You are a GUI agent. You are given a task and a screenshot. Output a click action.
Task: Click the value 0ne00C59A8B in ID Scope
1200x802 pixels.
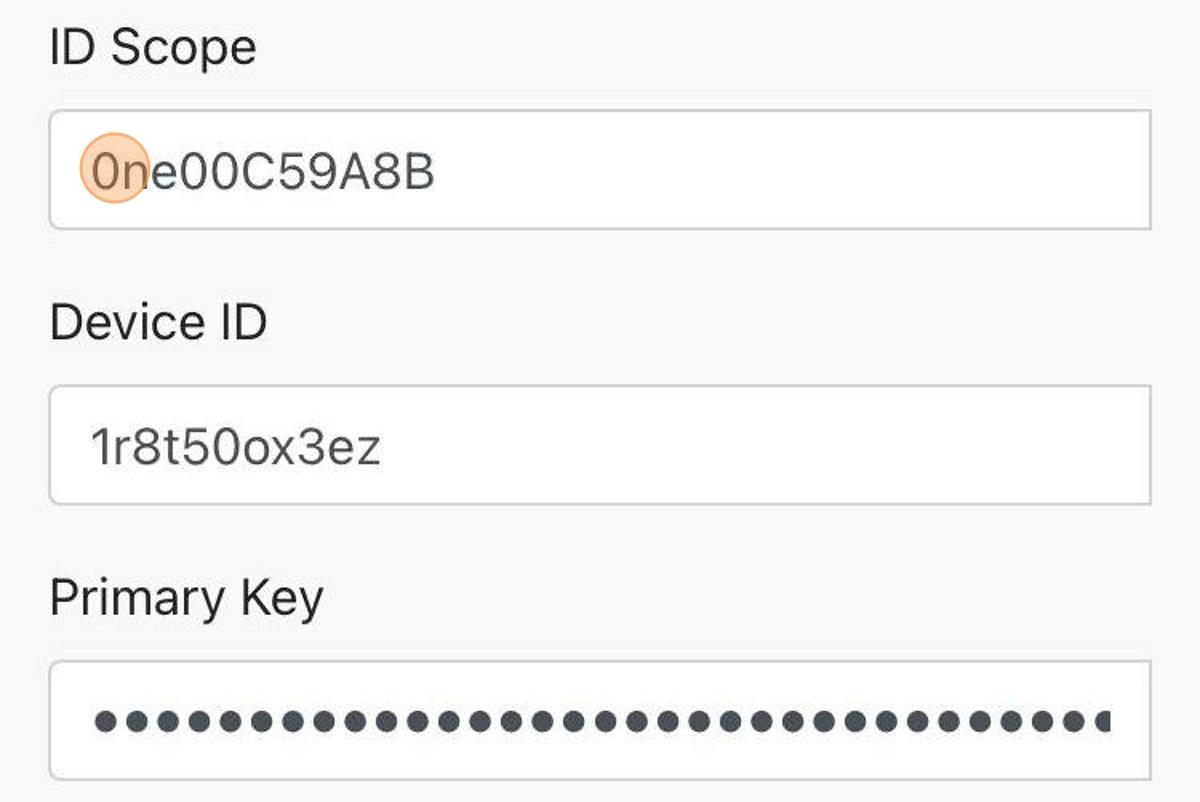(x=263, y=172)
